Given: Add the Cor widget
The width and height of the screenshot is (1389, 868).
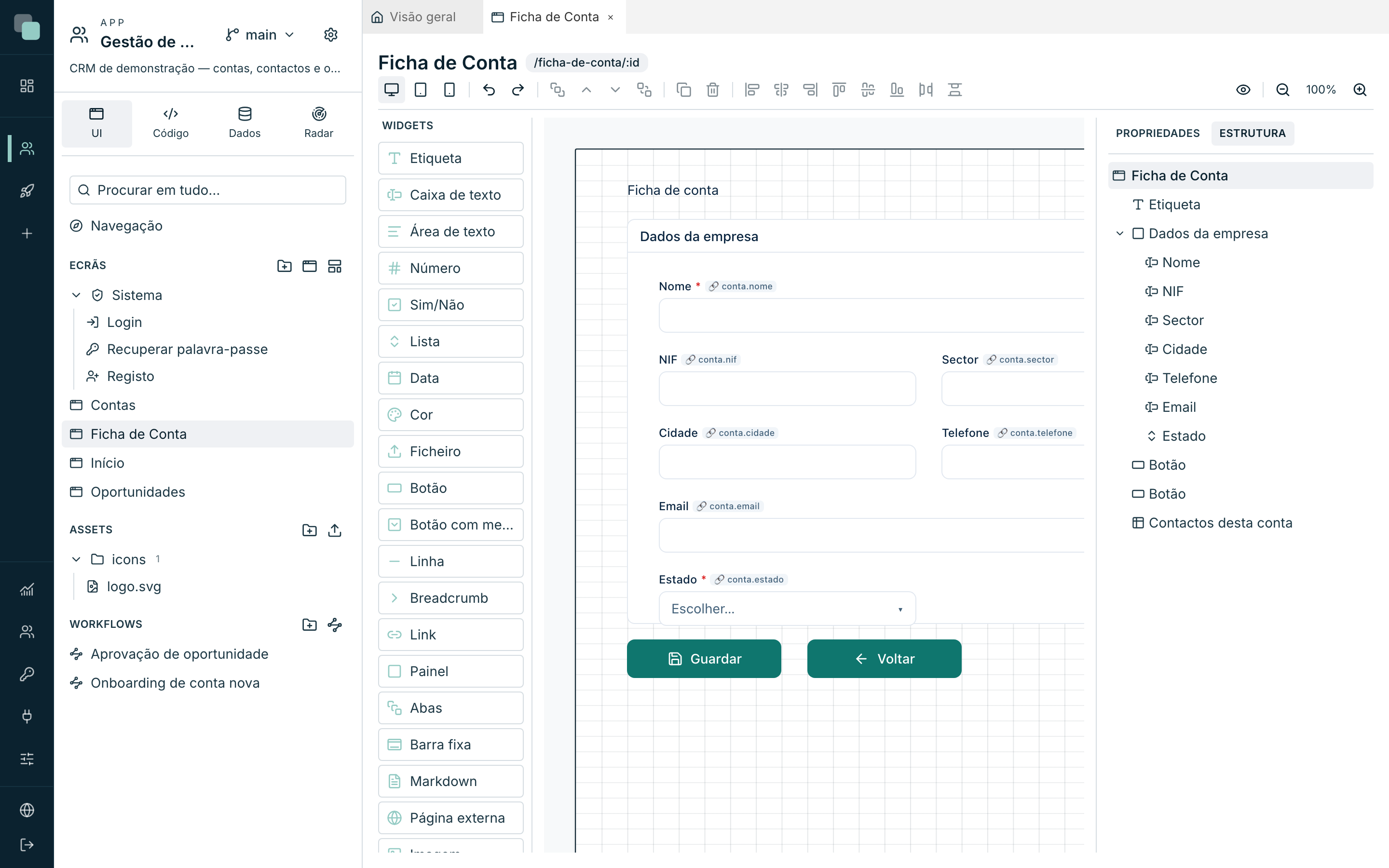Looking at the screenshot, I should pos(450,415).
